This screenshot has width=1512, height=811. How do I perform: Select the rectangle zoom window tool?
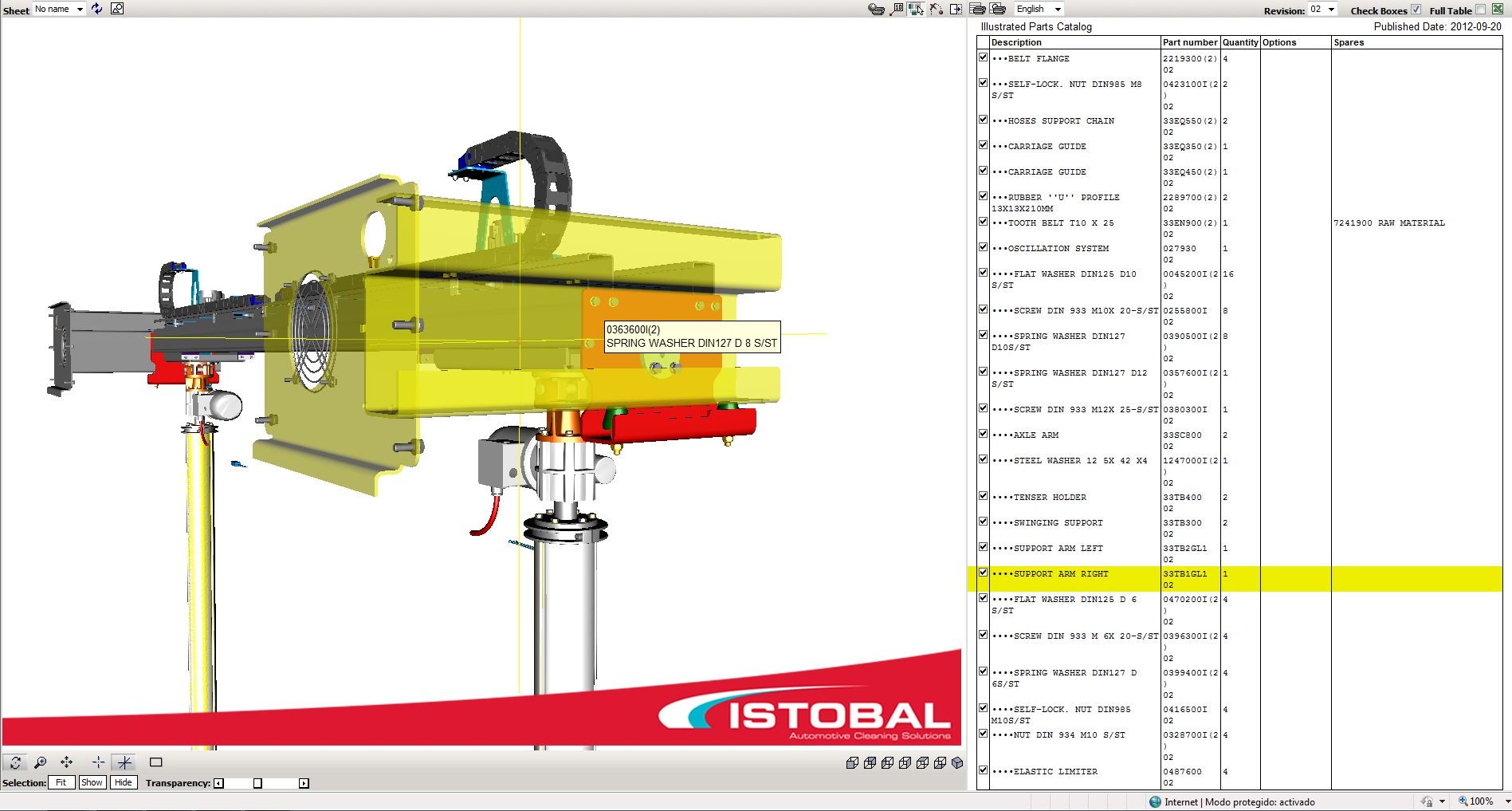[156, 762]
